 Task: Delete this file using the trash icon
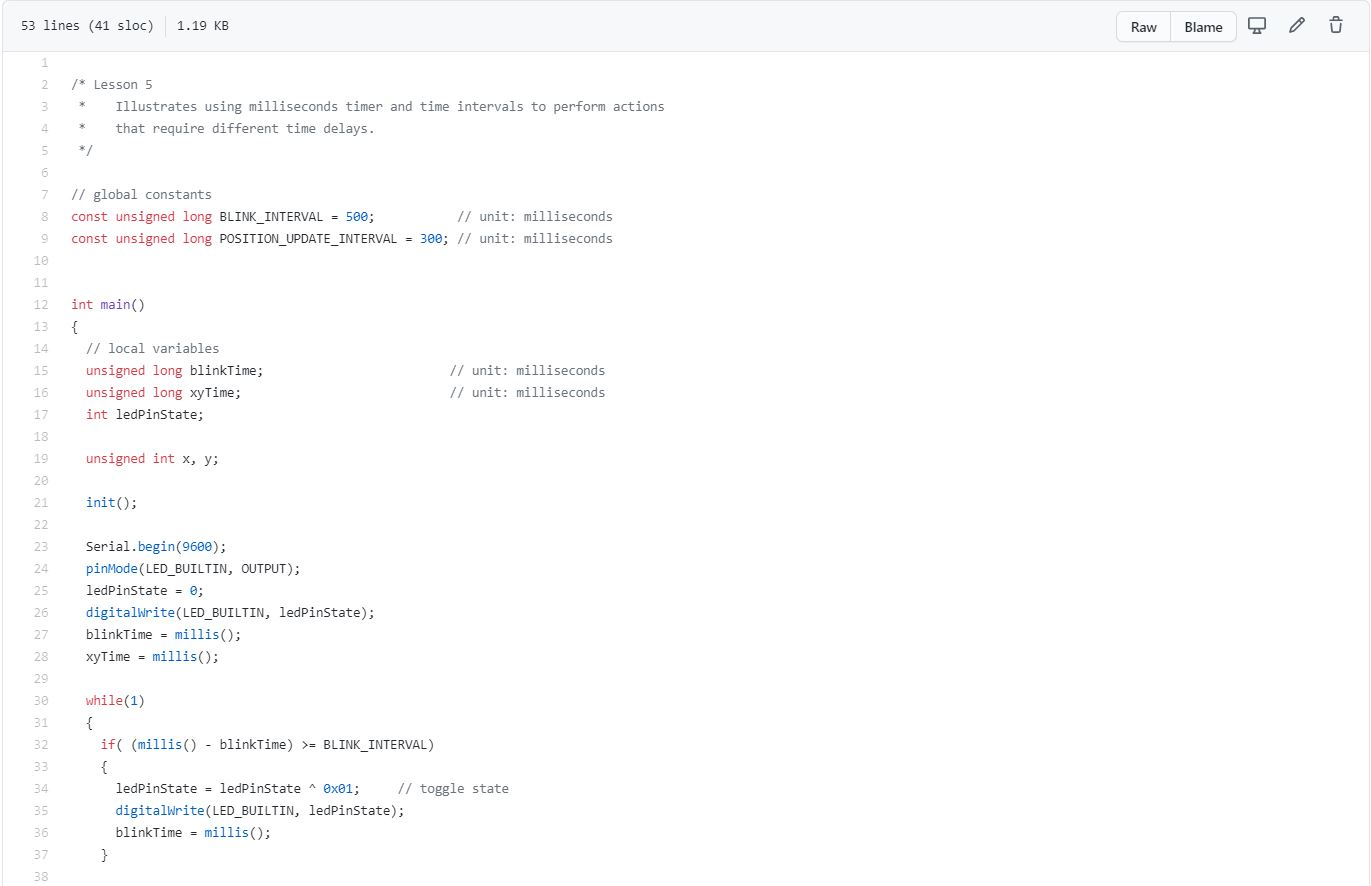tap(1335, 25)
